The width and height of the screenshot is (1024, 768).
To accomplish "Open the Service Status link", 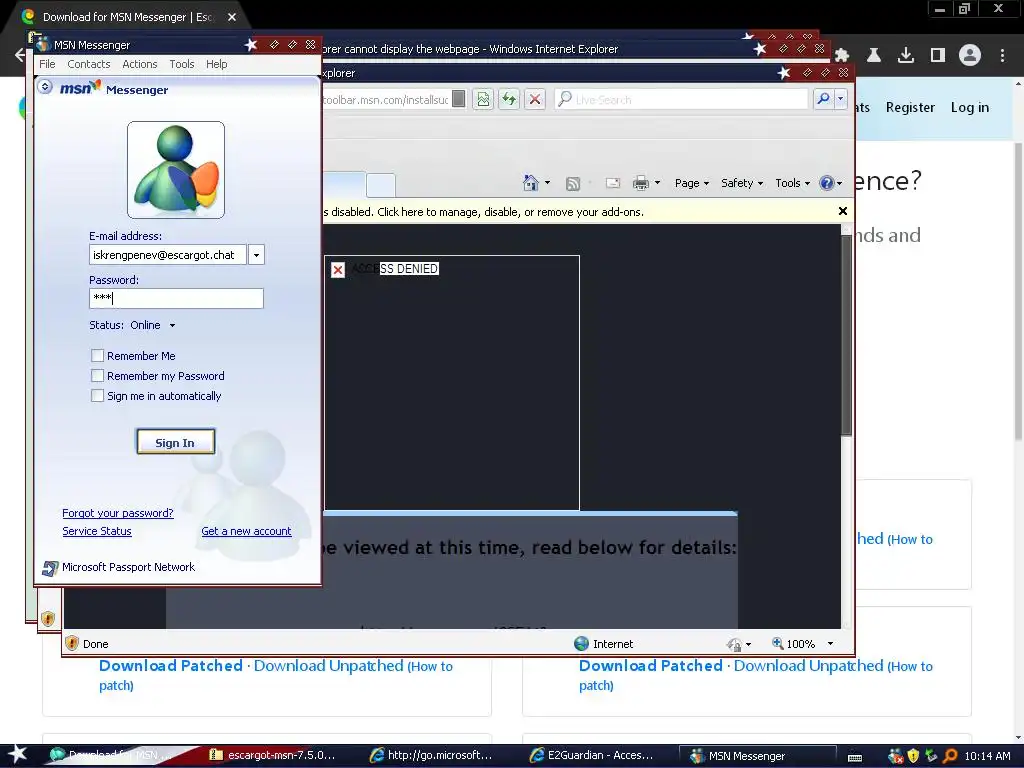I will coord(97,532).
